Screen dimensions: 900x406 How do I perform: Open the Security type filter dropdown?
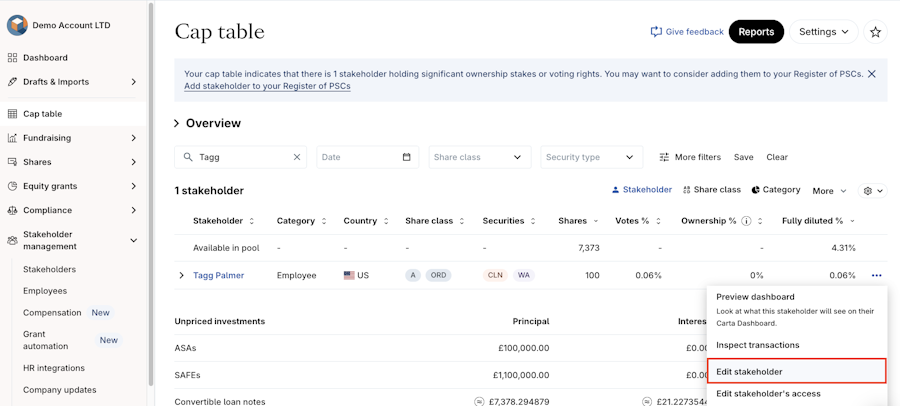(591, 157)
